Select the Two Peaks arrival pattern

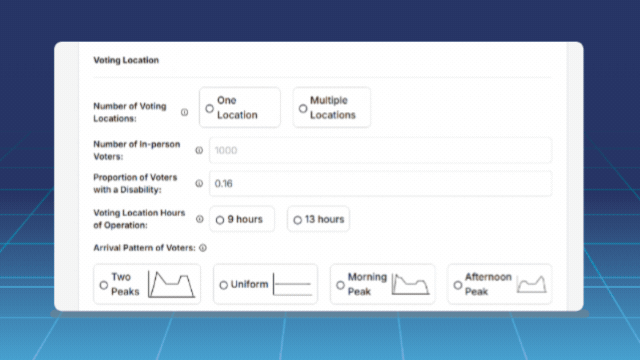coord(104,285)
